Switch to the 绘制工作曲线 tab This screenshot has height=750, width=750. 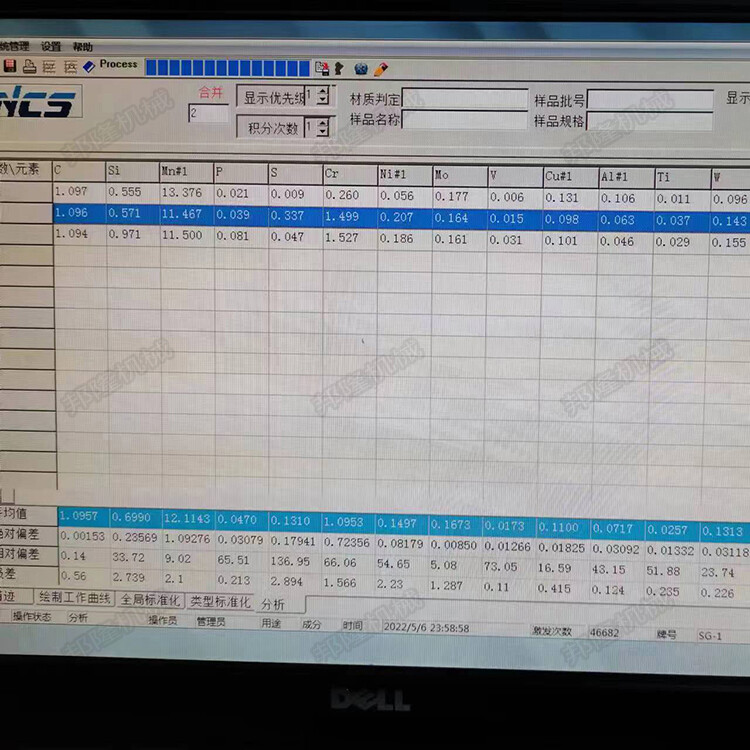(x=74, y=597)
